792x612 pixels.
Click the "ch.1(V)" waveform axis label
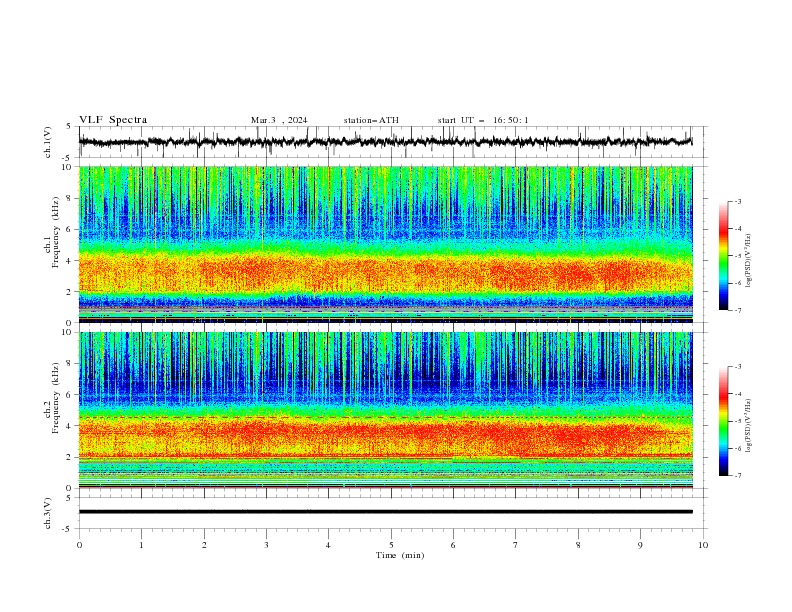(48, 142)
